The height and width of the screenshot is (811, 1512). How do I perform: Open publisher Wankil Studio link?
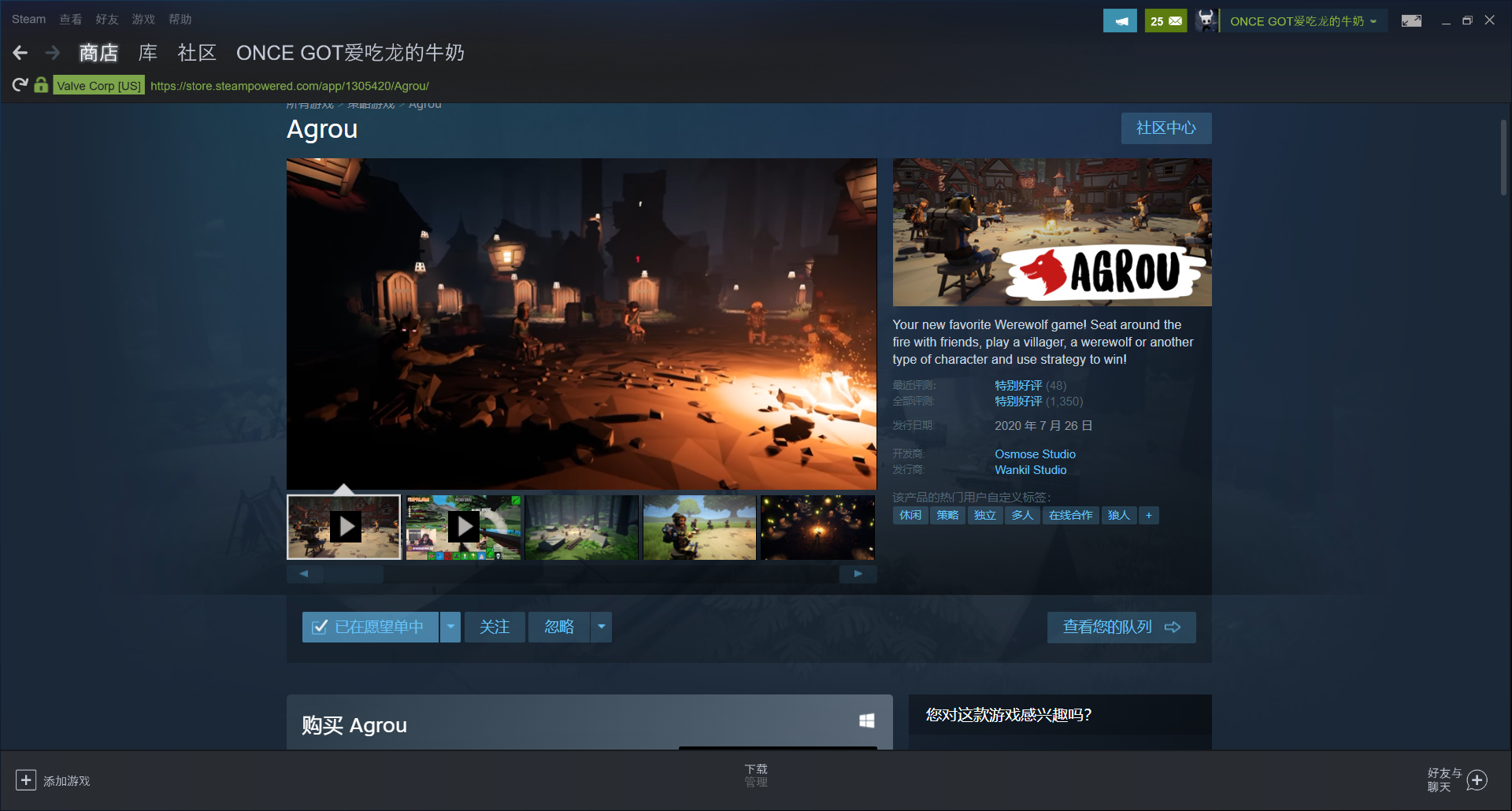[1030, 470]
